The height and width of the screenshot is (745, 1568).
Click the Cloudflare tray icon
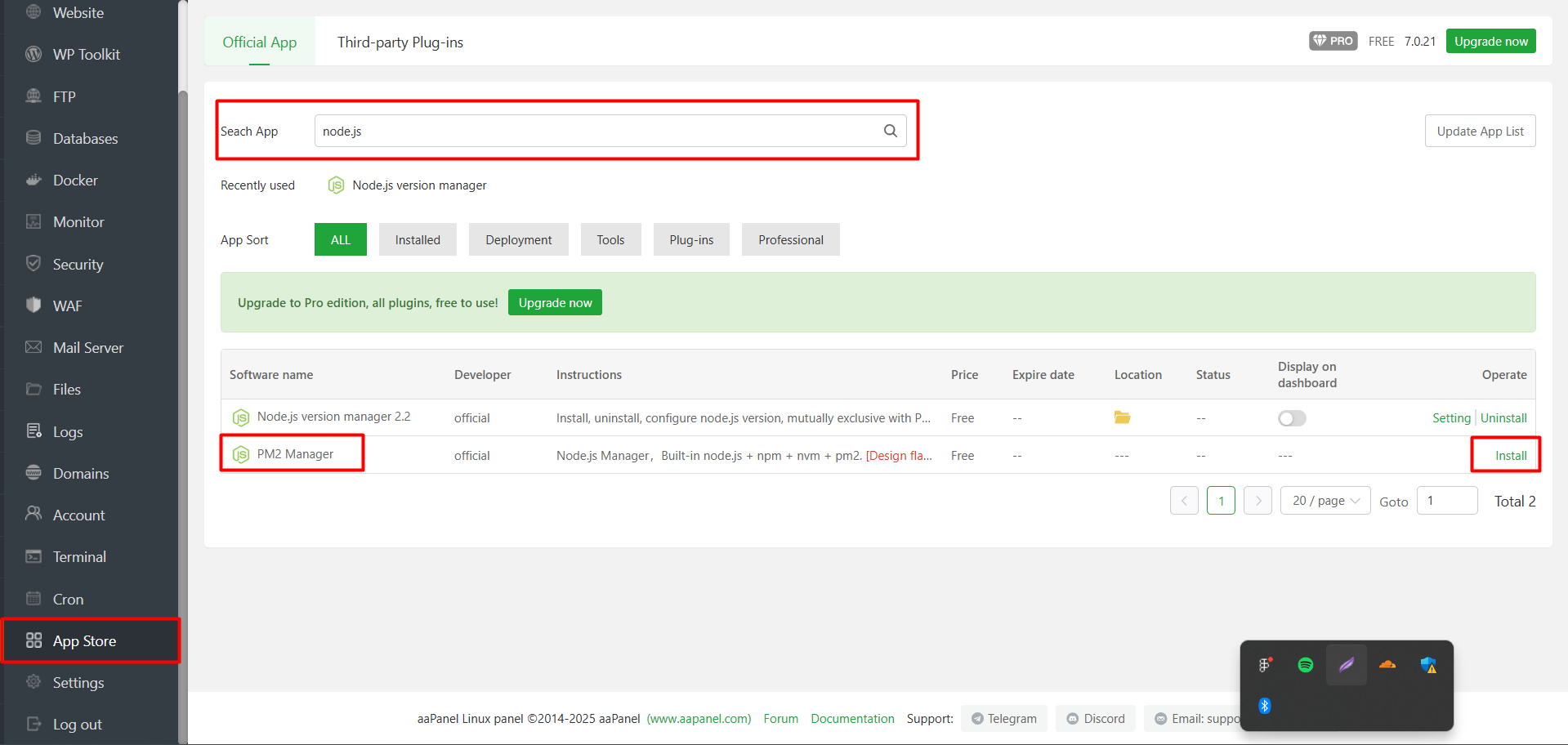point(1387,665)
